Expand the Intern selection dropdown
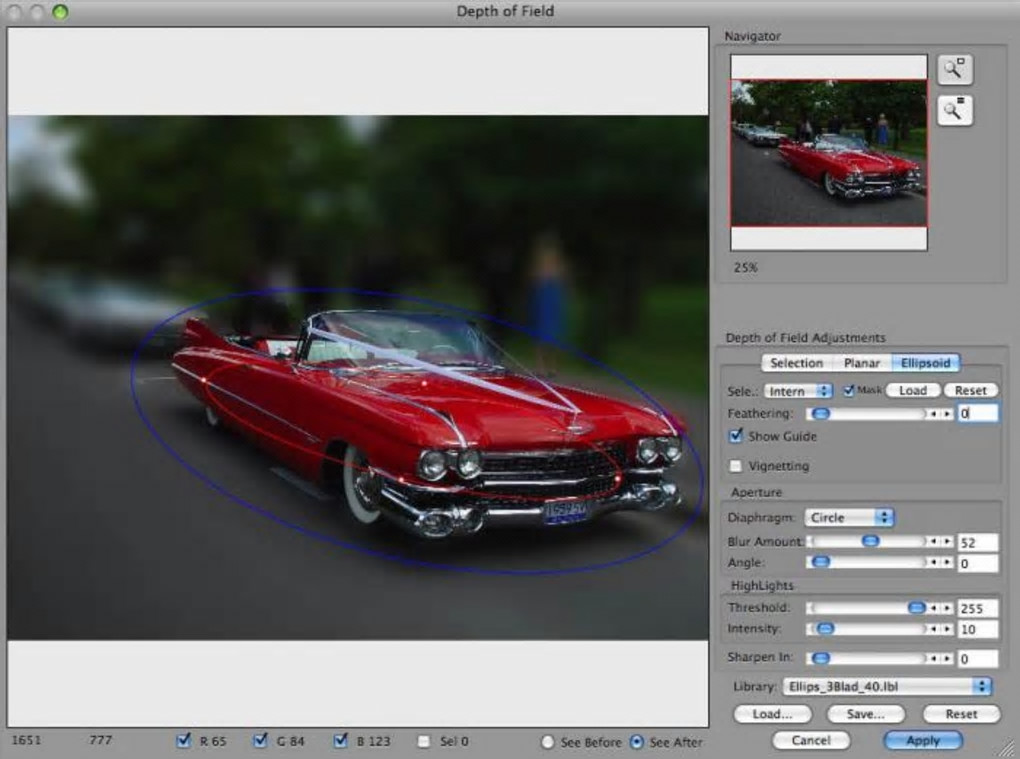 (x=798, y=391)
